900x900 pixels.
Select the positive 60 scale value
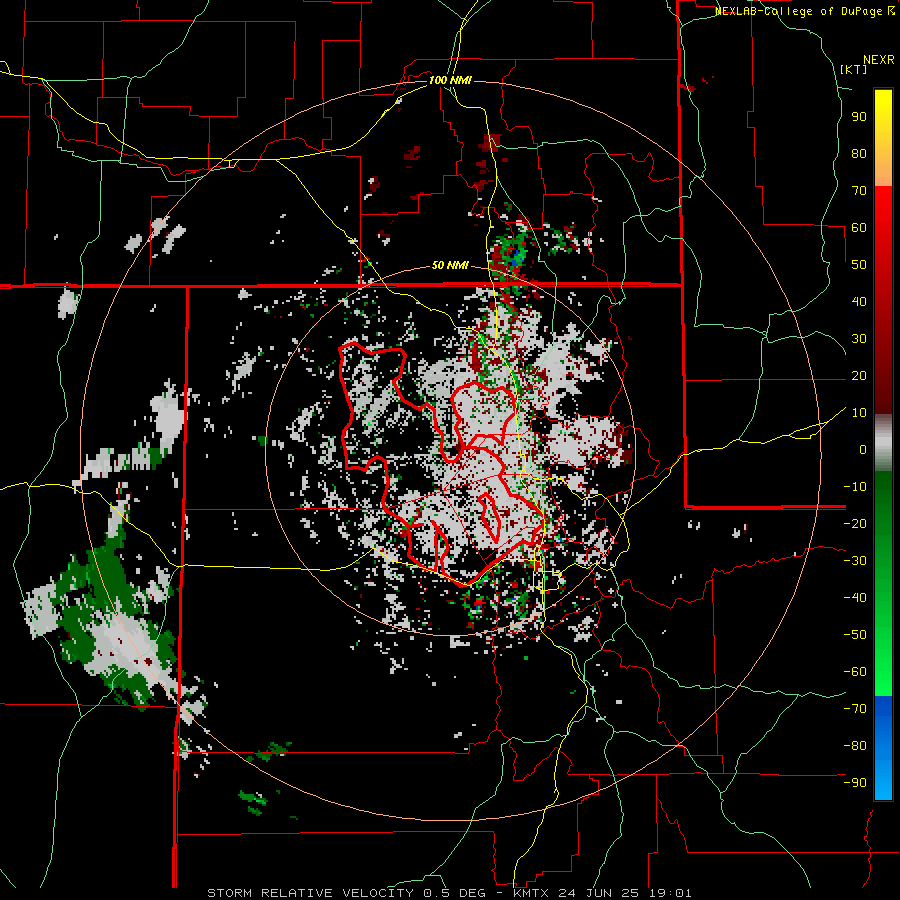859,227
